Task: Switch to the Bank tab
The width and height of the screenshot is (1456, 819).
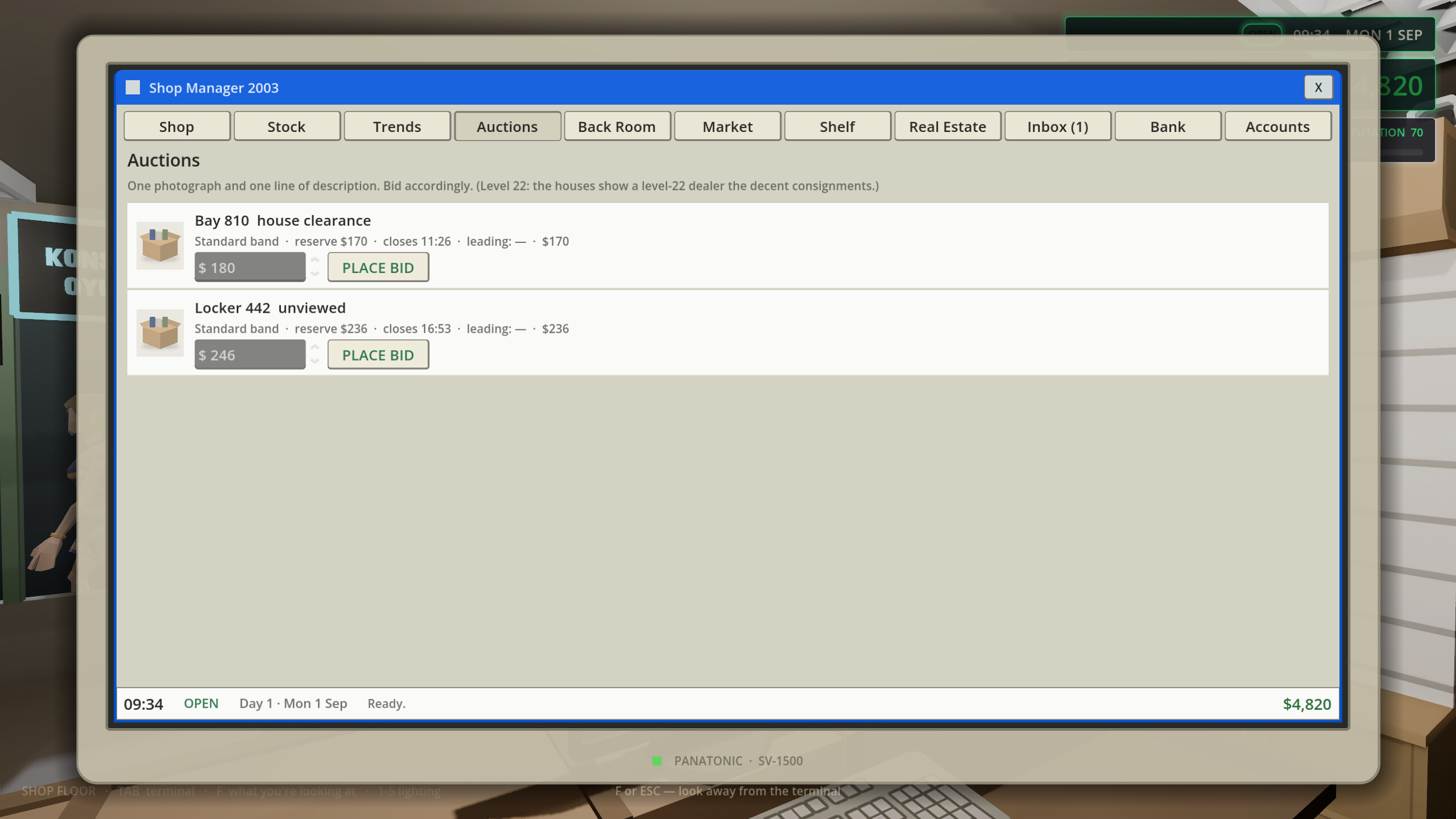Action: tap(1168, 126)
